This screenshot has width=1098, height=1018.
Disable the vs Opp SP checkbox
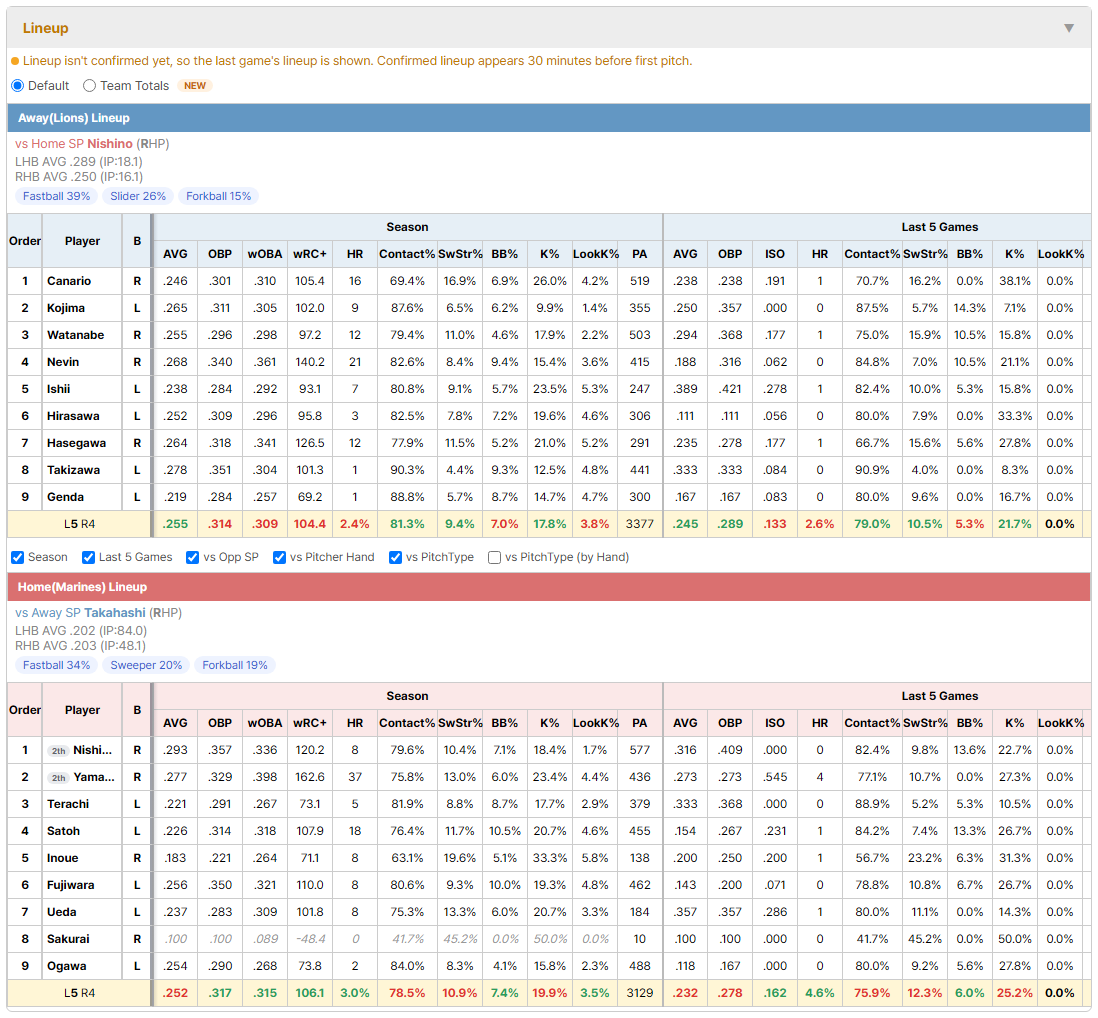pyautogui.click(x=193, y=557)
